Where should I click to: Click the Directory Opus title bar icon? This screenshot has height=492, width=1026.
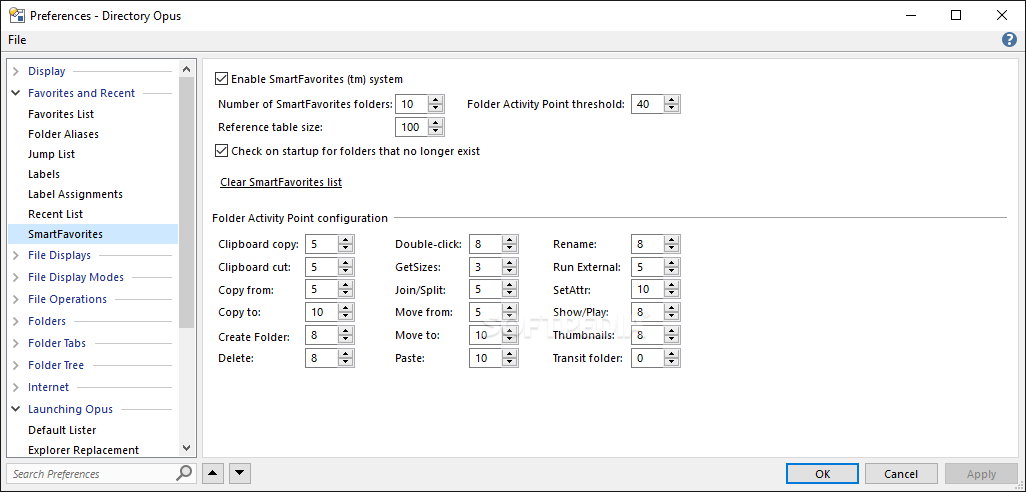[x=16, y=16]
